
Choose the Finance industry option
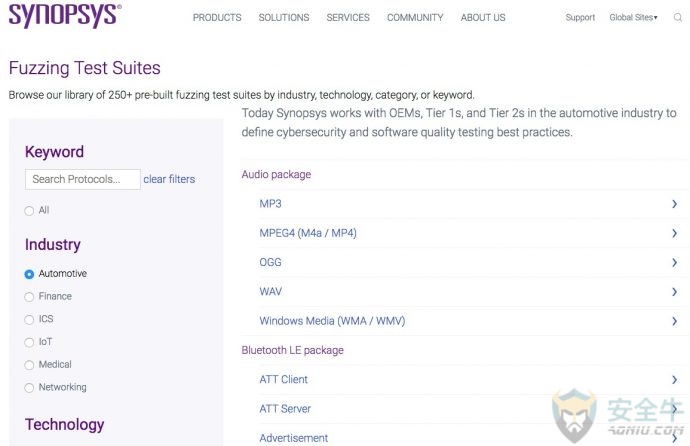(x=29, y=297)
